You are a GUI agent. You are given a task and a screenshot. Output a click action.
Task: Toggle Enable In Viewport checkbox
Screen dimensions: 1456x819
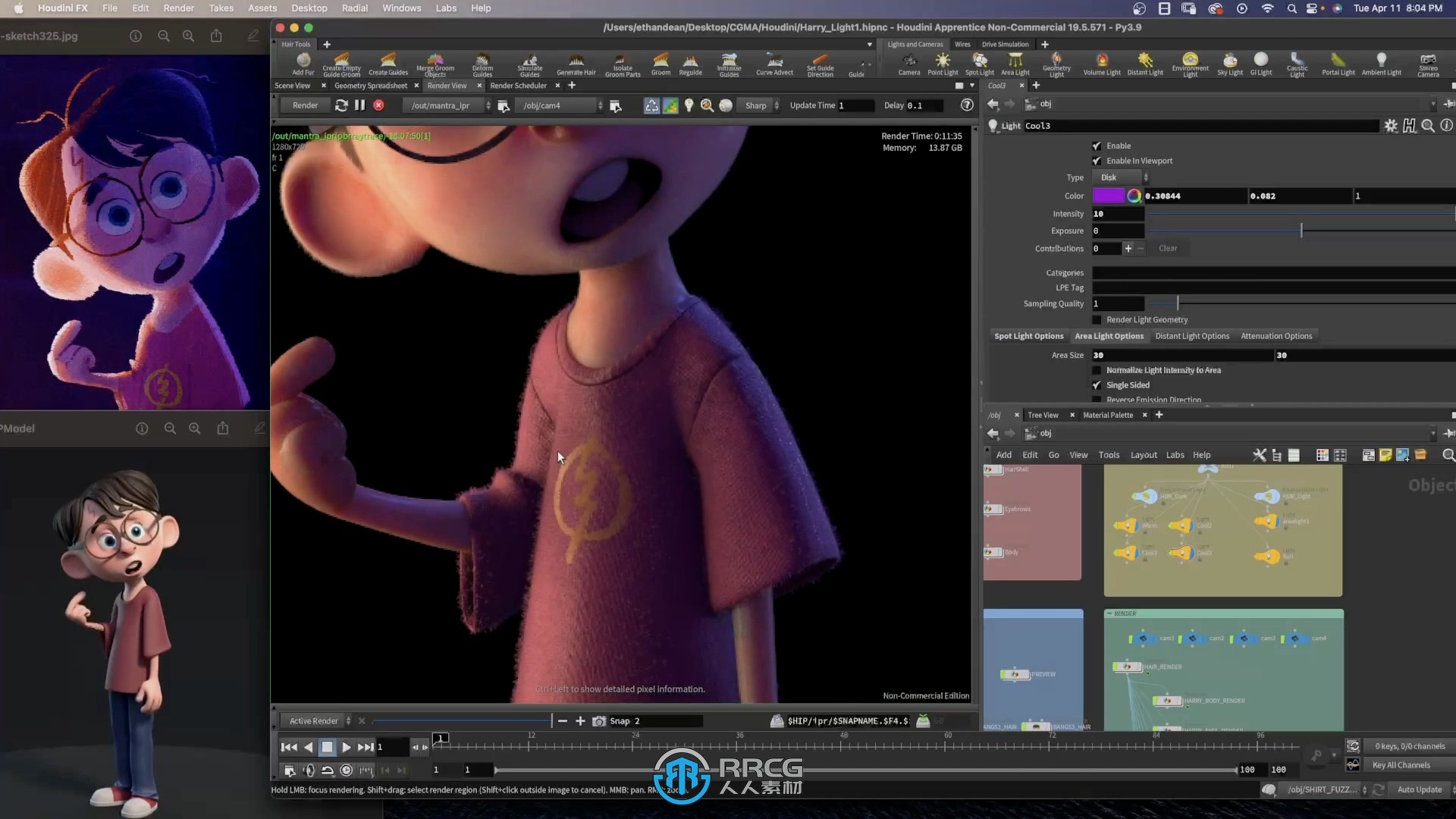click(x=1097, y=161)
